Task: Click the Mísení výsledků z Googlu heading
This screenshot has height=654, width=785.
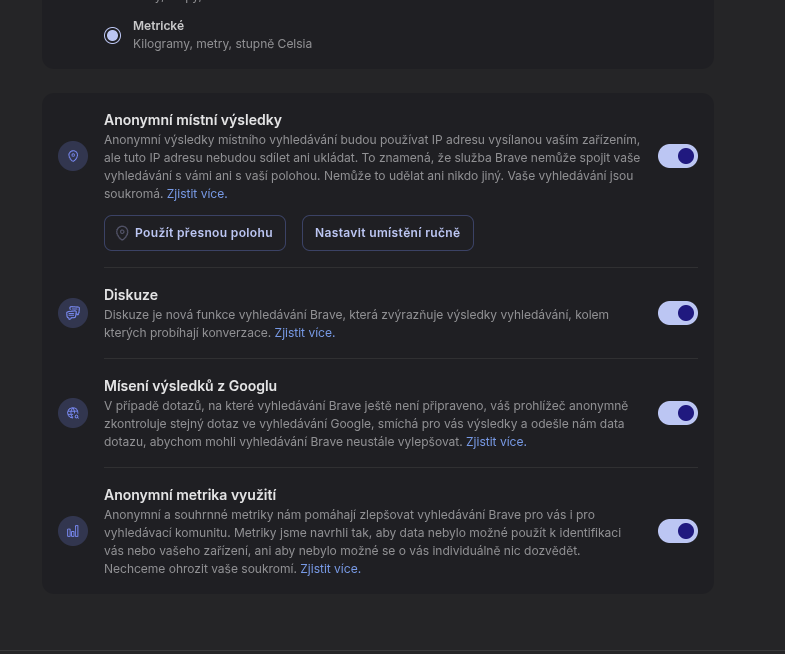Action: 190,386
